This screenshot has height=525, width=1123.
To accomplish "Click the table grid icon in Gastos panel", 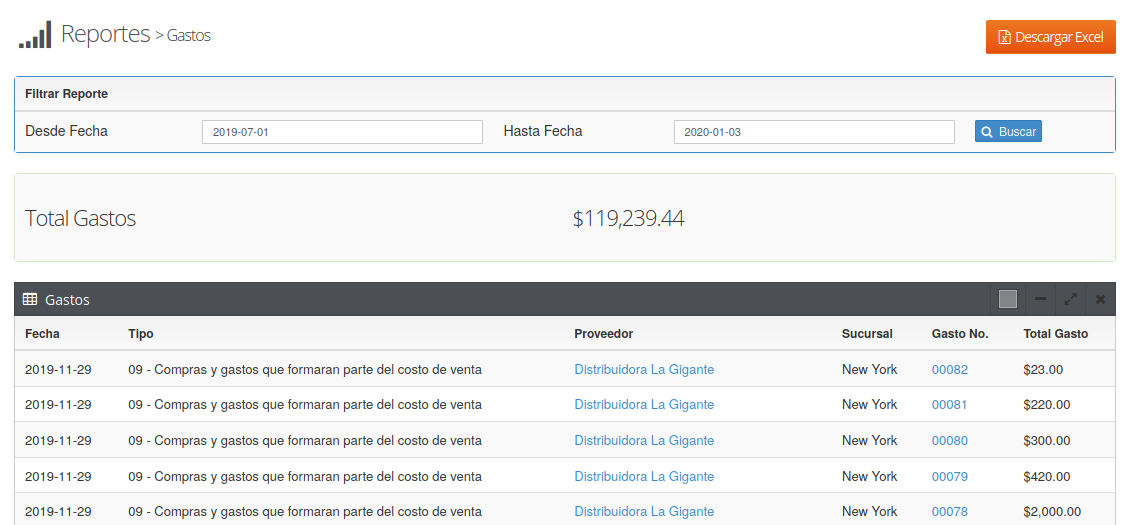I will [30, 299].
